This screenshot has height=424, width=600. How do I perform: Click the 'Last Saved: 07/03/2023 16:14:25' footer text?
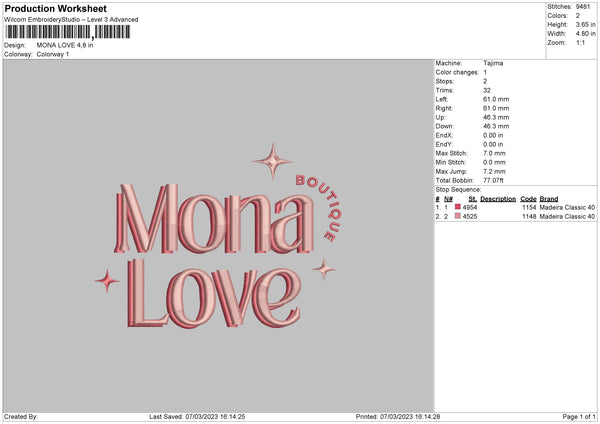pos(197,417)
